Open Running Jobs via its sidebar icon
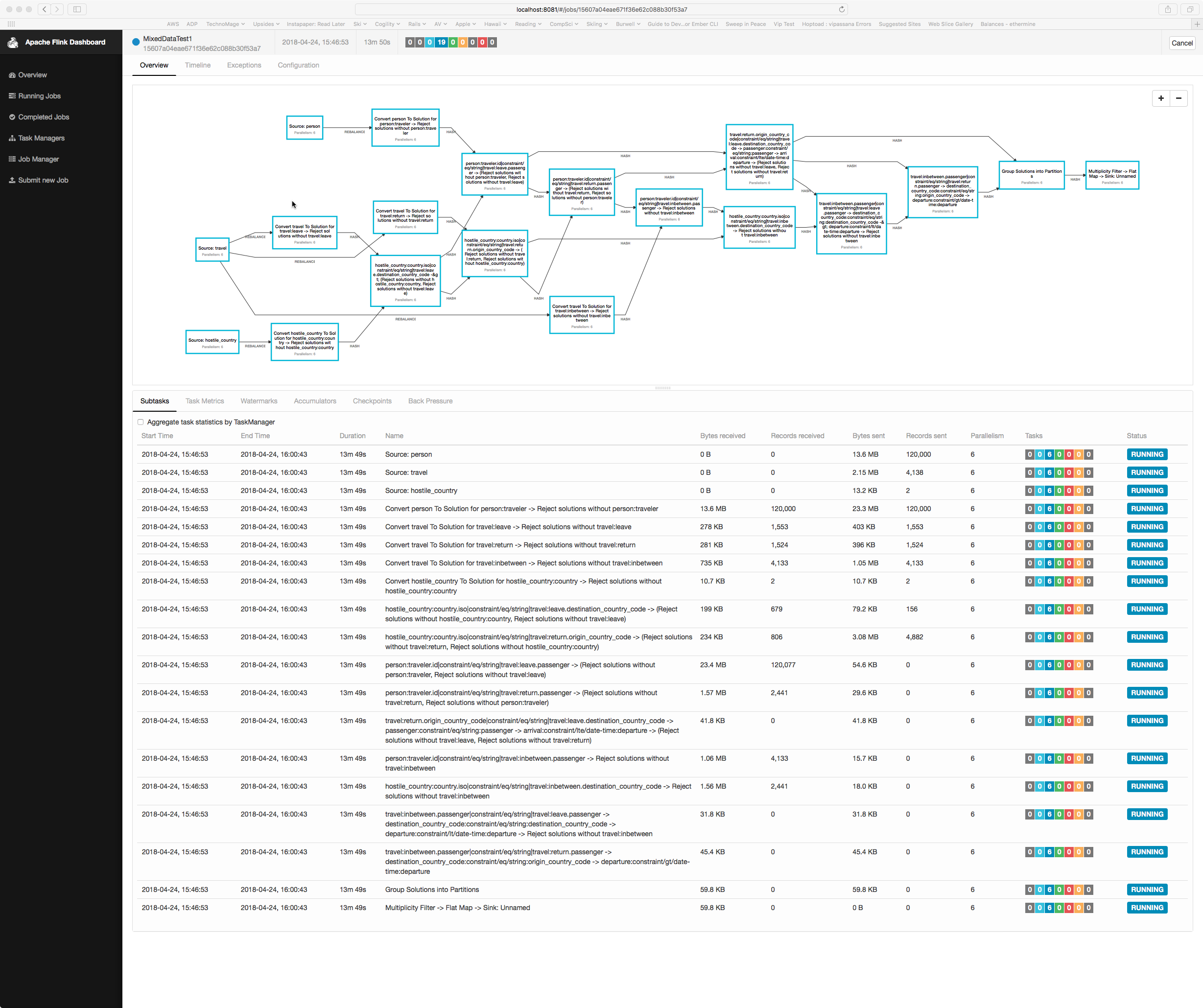 [x=12, y=96]
